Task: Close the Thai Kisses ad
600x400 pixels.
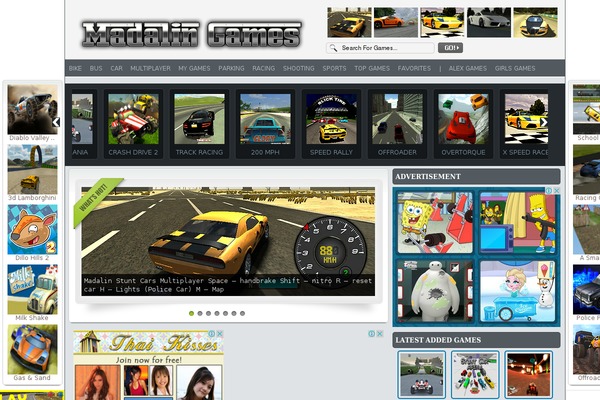Action: (x=220, y=334)
